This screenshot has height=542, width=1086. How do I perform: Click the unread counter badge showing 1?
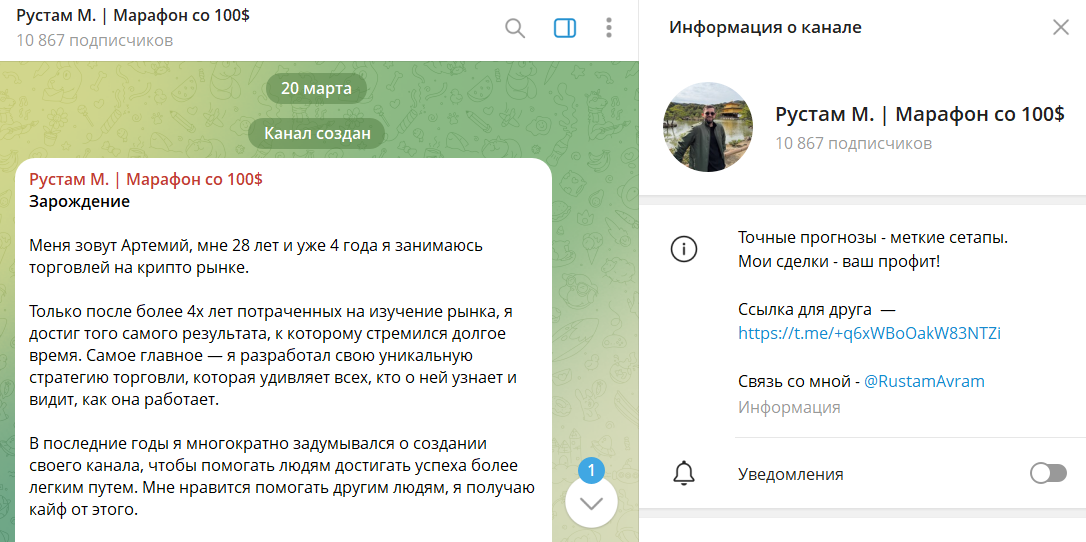591,470
